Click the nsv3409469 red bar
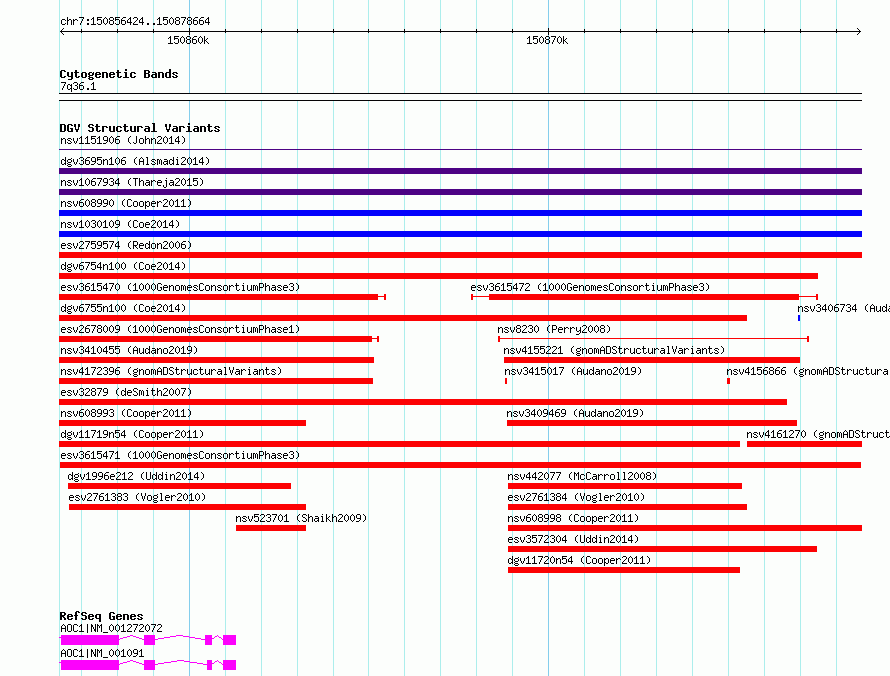Viewport: 890px width, 676px height. coord(652,423)
